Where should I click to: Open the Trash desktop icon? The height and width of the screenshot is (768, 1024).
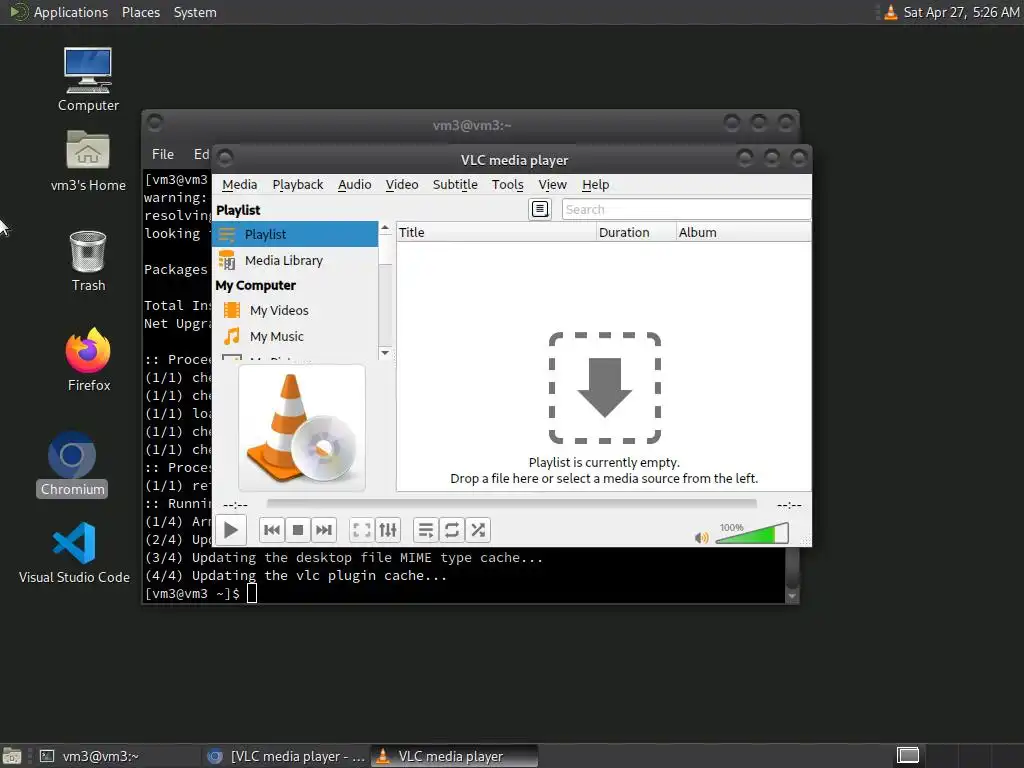88,261
